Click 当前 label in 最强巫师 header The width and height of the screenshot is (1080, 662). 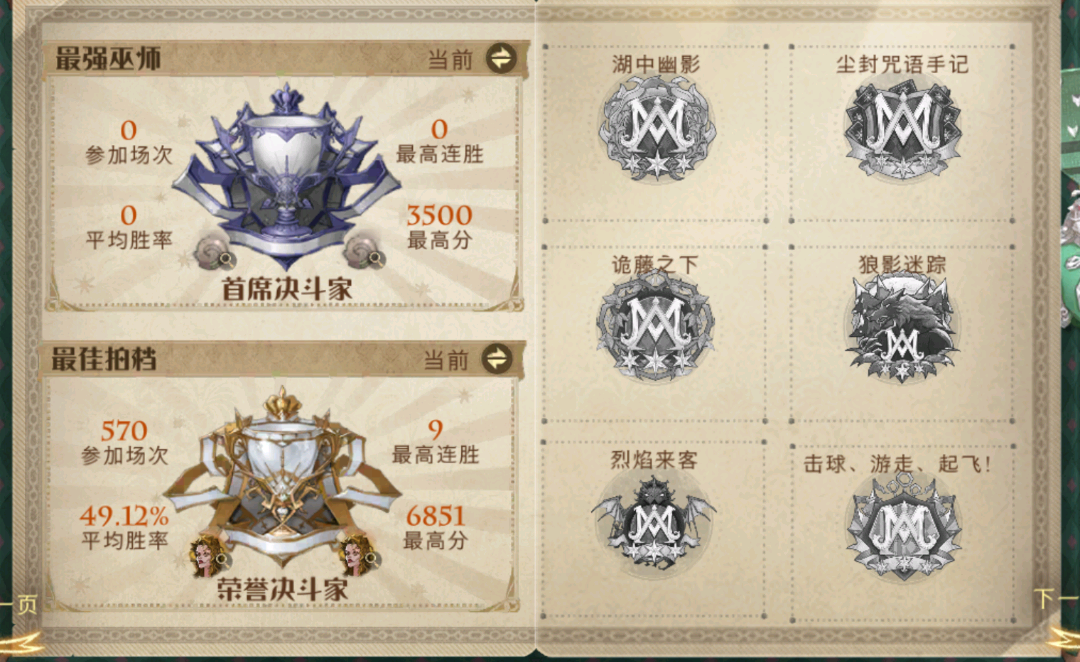pyautogui.click(x=450, y=60)
